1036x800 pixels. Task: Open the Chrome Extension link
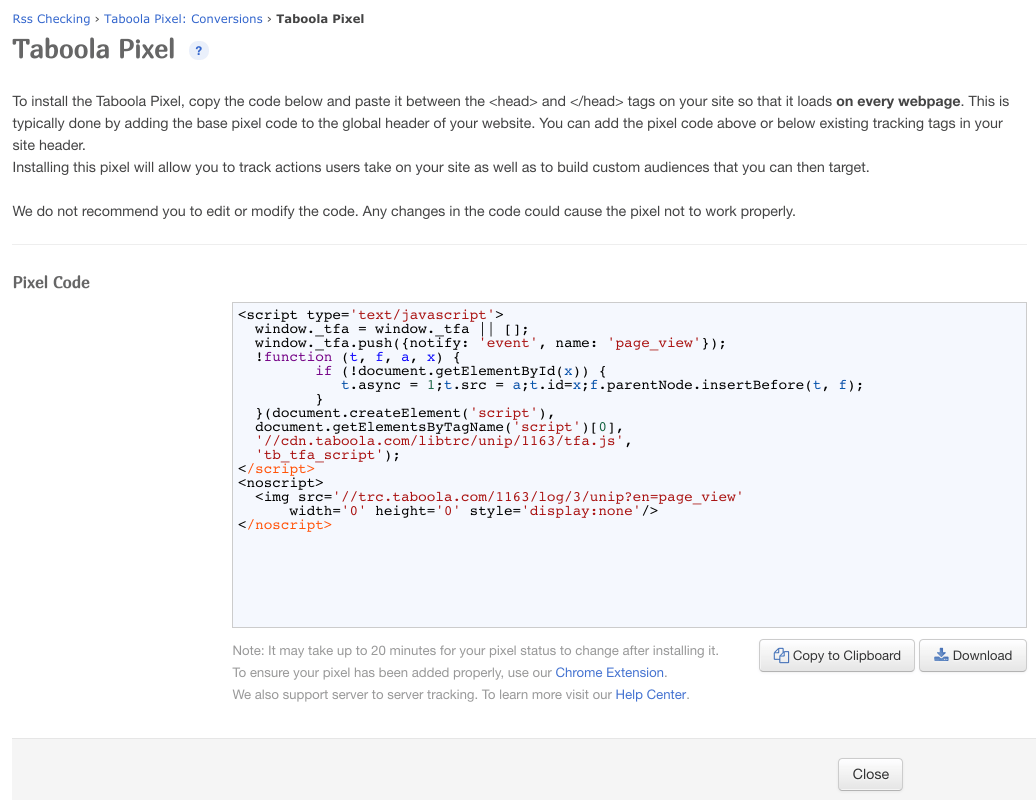(609, 673)
